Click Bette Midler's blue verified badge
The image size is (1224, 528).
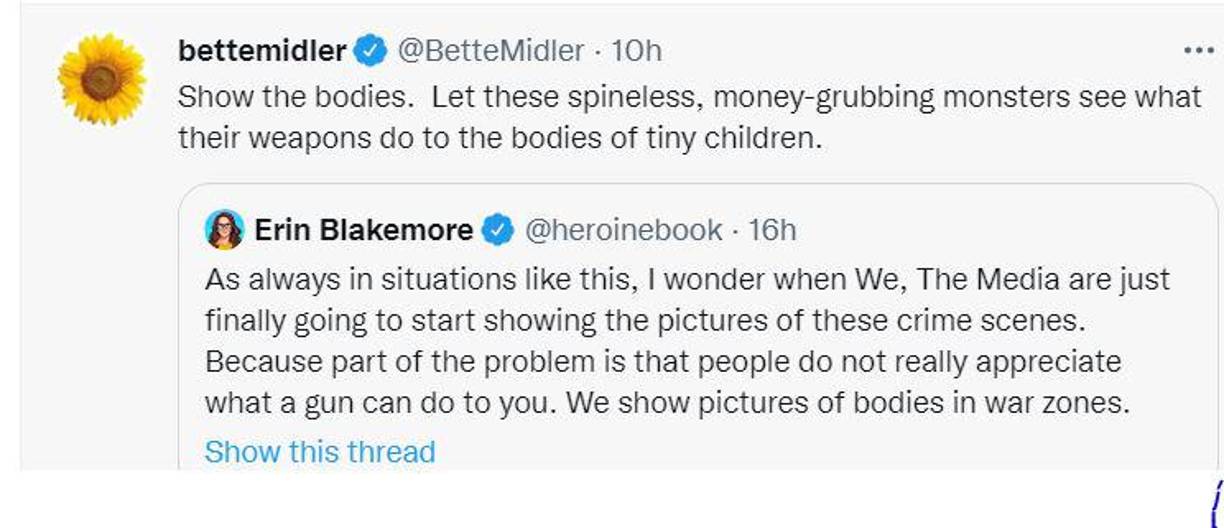click(372, 51)
